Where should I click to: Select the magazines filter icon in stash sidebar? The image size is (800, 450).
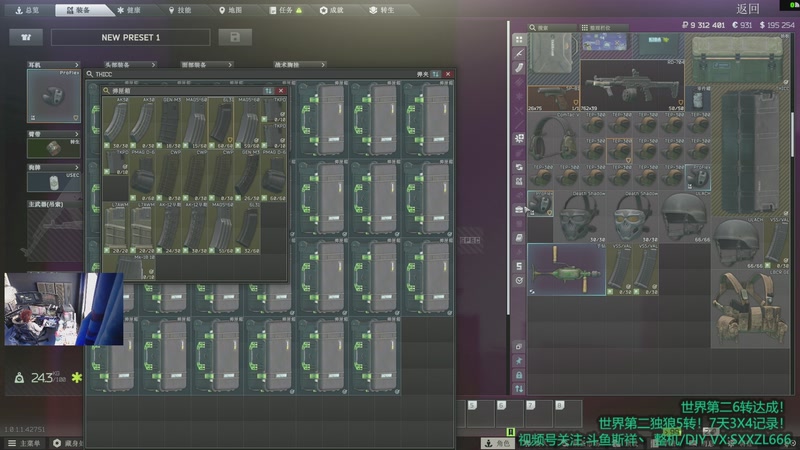point(519,67)
